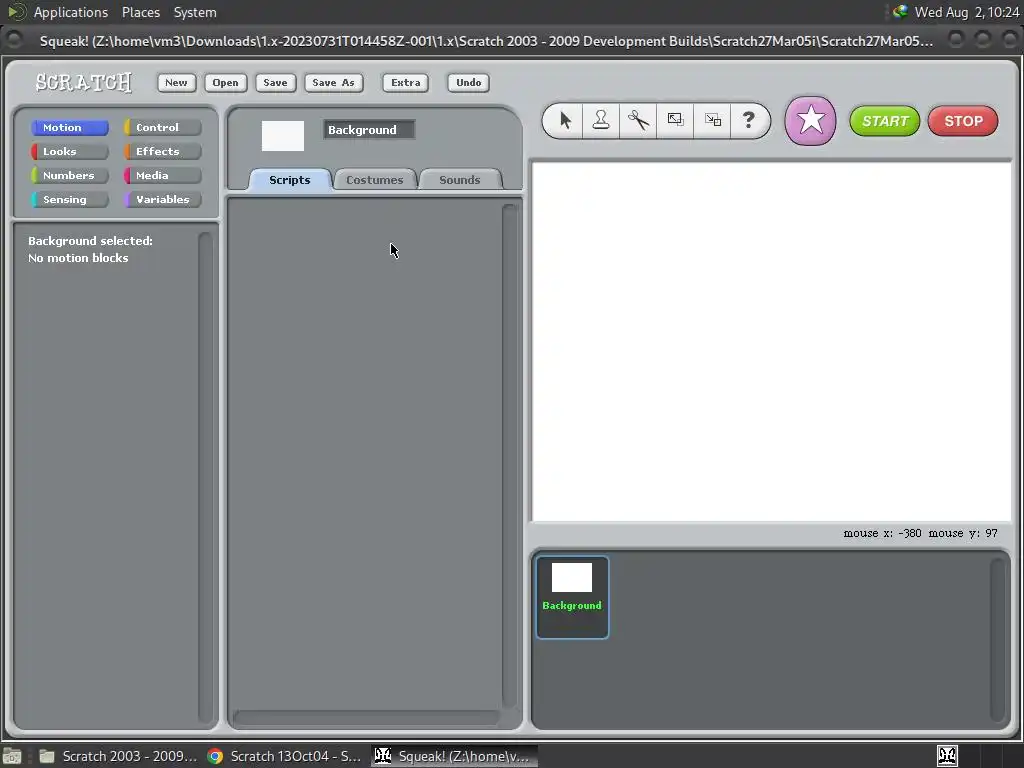
Task: Click the 'Background selected:' text
Action: pyautogui.click(x=90, y=241)
